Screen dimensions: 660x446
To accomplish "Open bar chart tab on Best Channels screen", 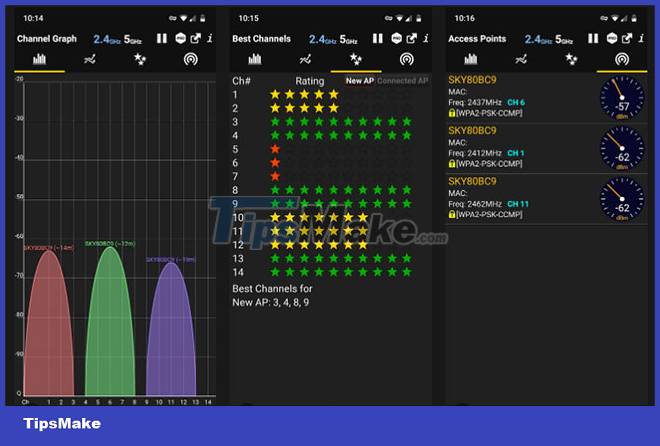I will click(x=256, y=59).
